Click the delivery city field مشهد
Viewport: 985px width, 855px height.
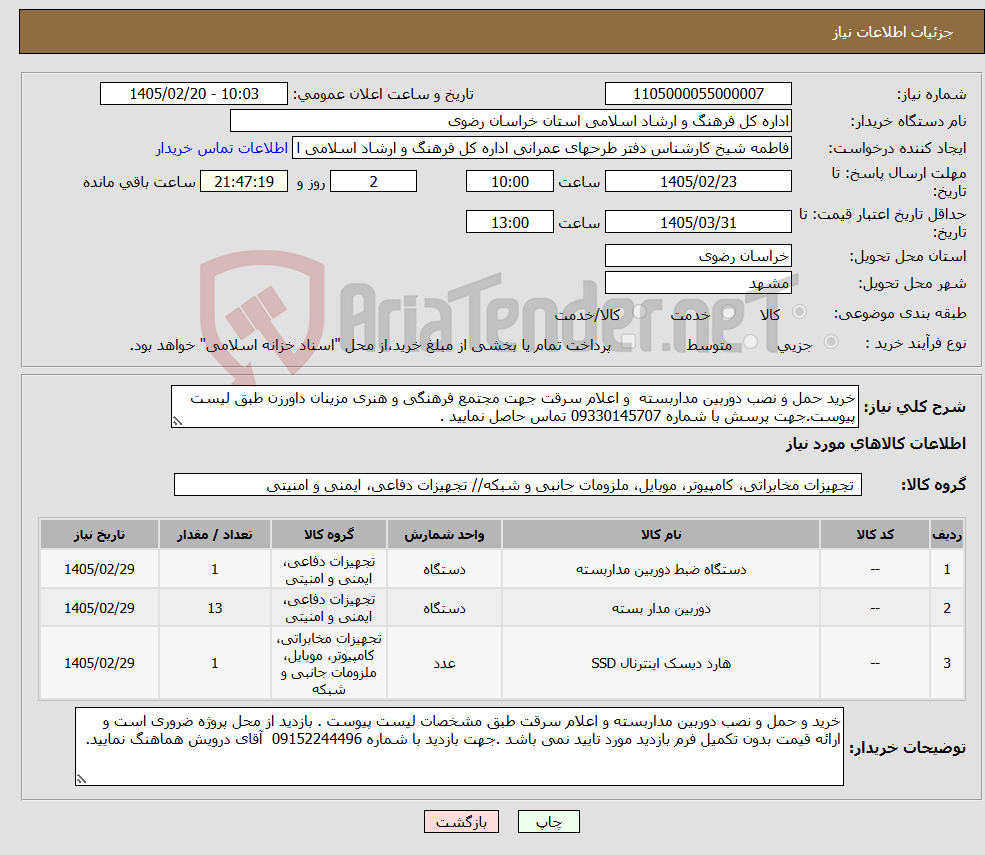pos(698,283)
